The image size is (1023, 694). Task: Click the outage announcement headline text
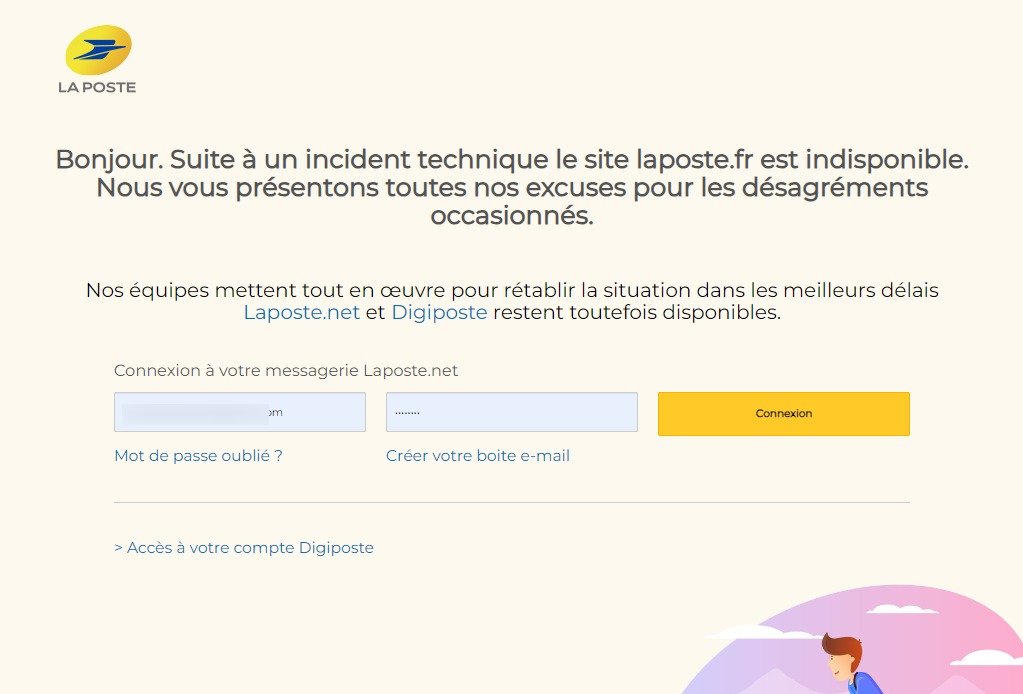[x=511, y=187]
